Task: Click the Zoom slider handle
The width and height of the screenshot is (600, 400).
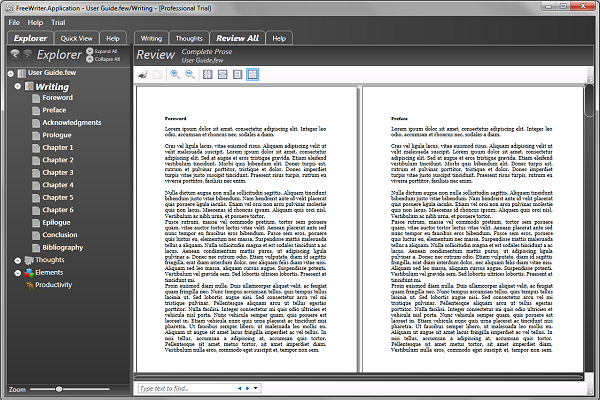Action: (x=59, y=389)
